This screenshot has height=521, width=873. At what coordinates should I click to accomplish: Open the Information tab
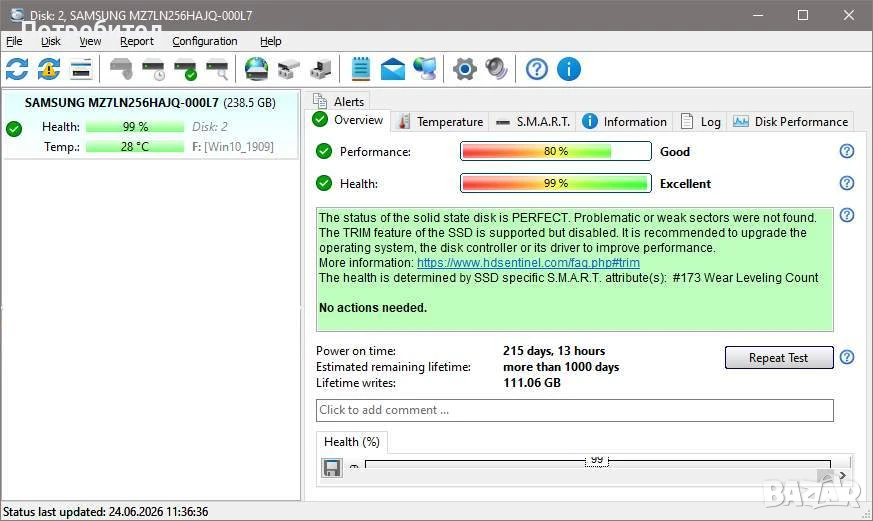(624, 122)
